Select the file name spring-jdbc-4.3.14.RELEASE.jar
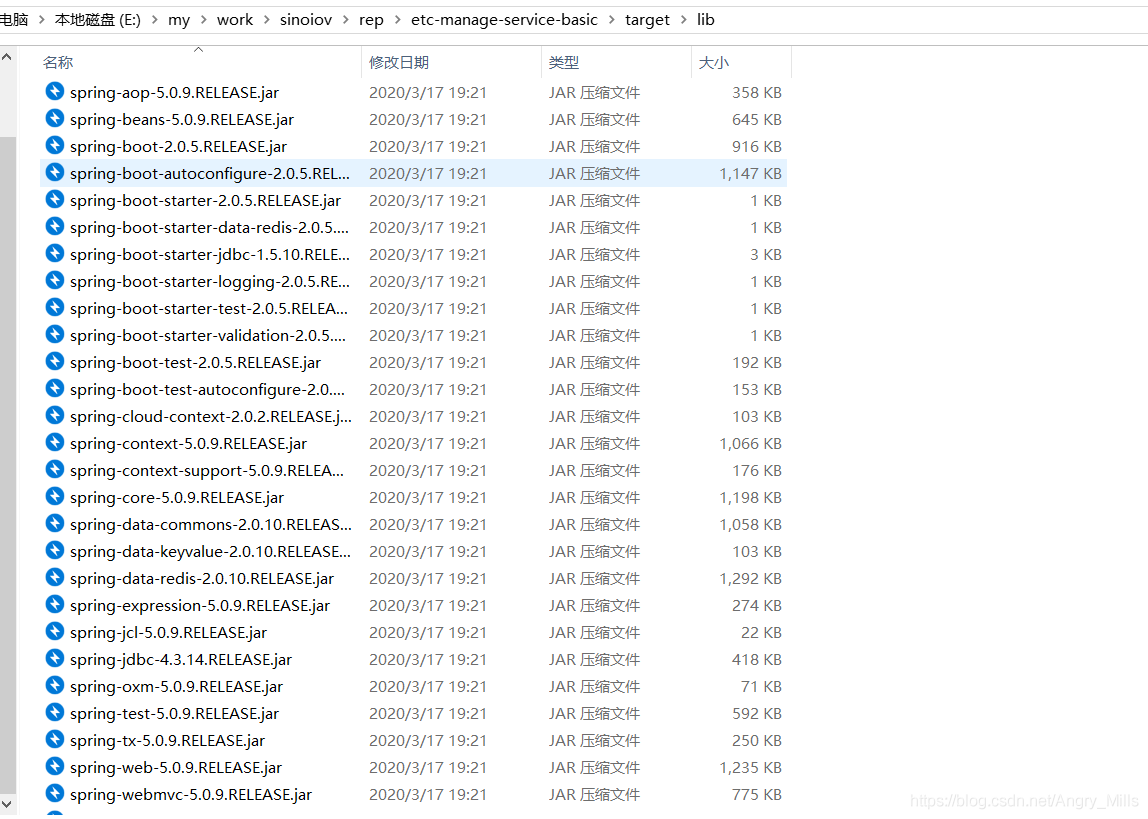The width and height of the screenshot is (1148, 819). 181,659
